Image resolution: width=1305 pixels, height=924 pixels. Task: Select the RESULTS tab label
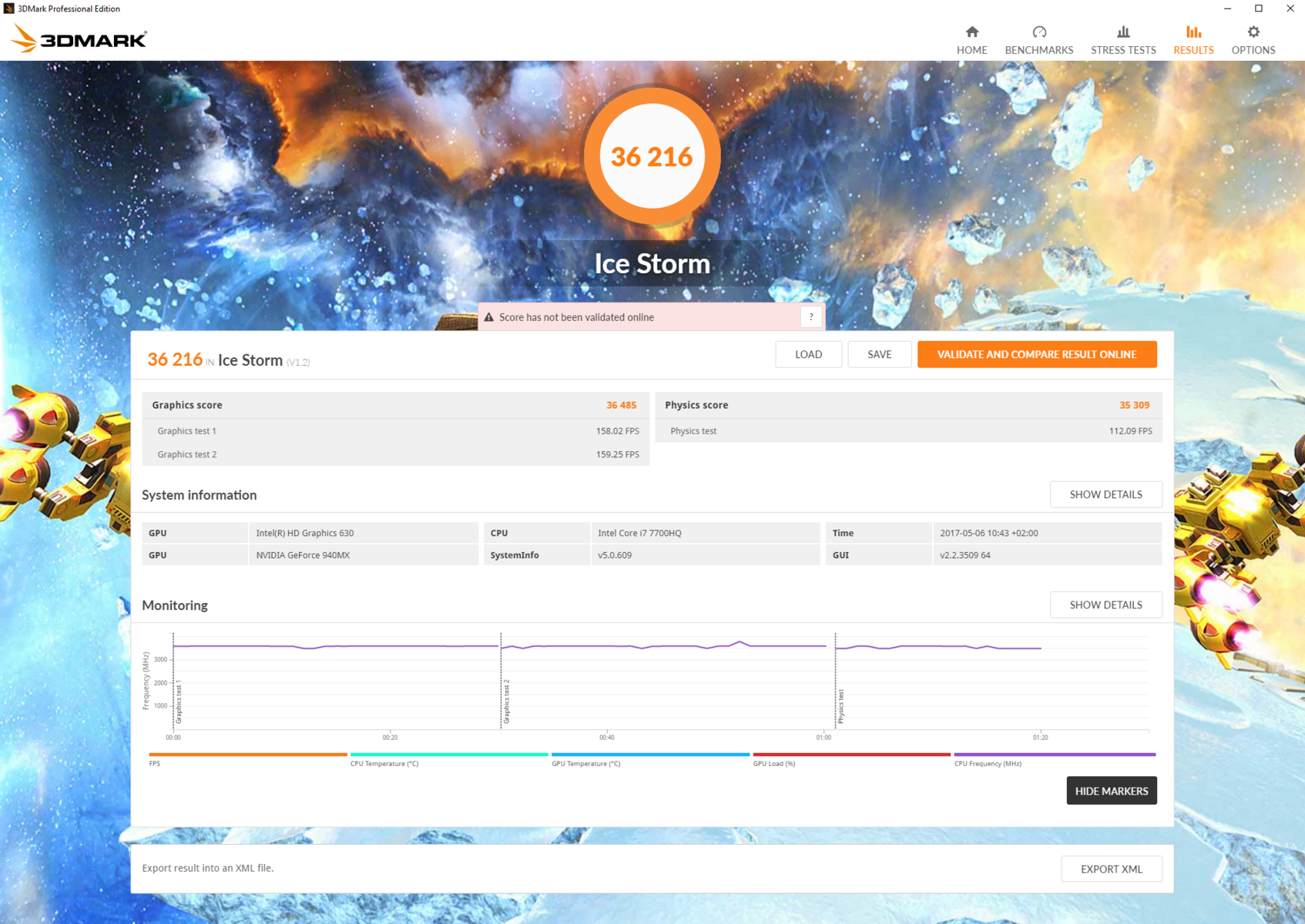(1193, 50)
